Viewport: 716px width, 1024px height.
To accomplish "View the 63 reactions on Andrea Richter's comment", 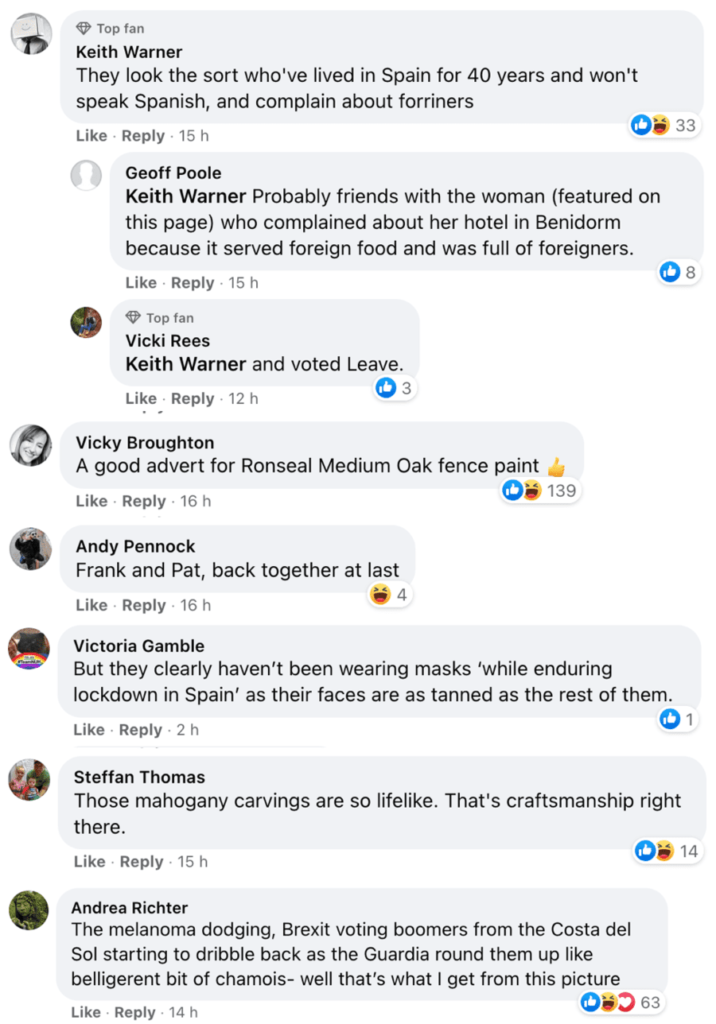I will point(622,1002).
